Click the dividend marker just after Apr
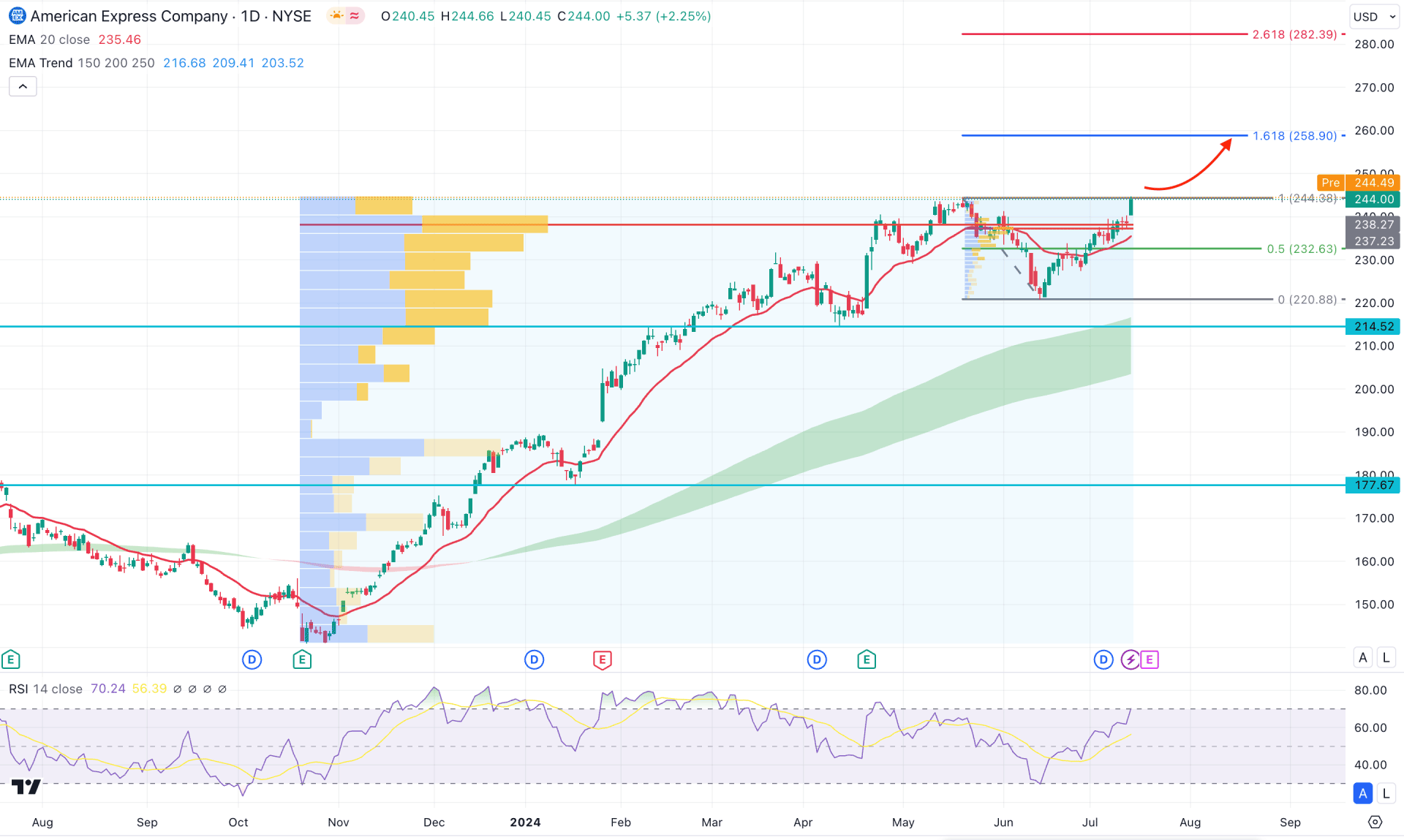 [817, 660]
